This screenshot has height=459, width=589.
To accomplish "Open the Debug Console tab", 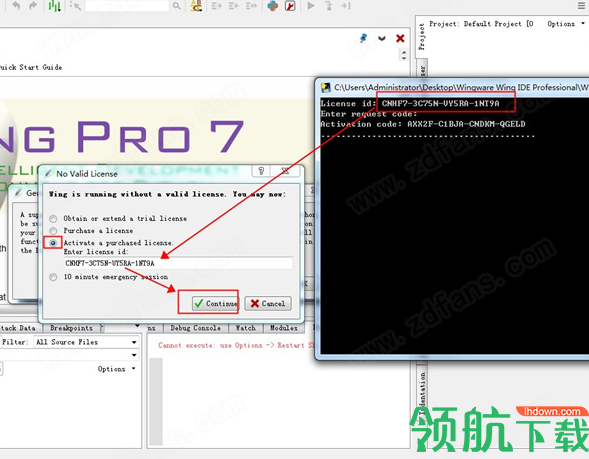I will coord(195,328).
